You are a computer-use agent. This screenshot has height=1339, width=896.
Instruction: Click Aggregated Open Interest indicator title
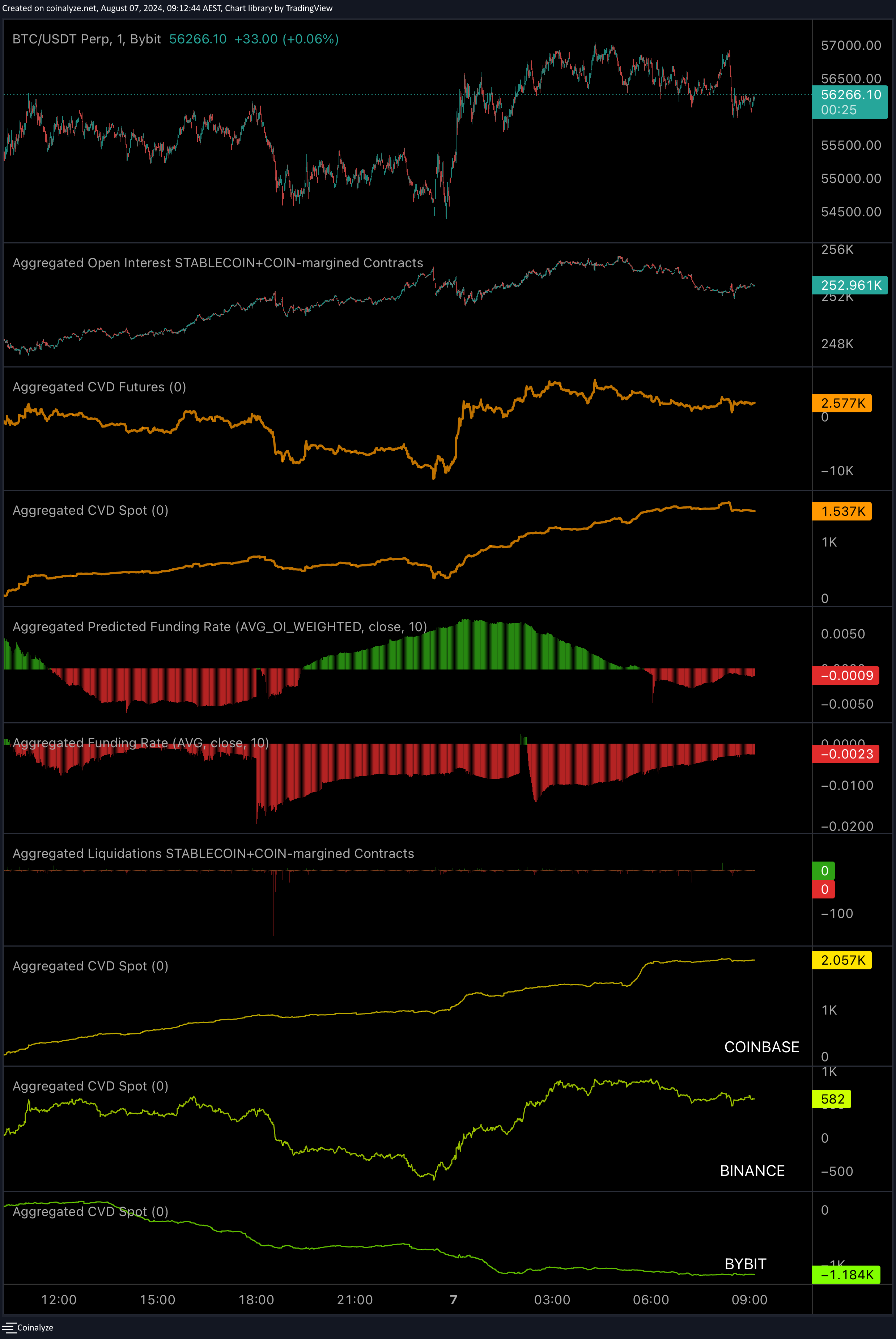tap(218, 263)
